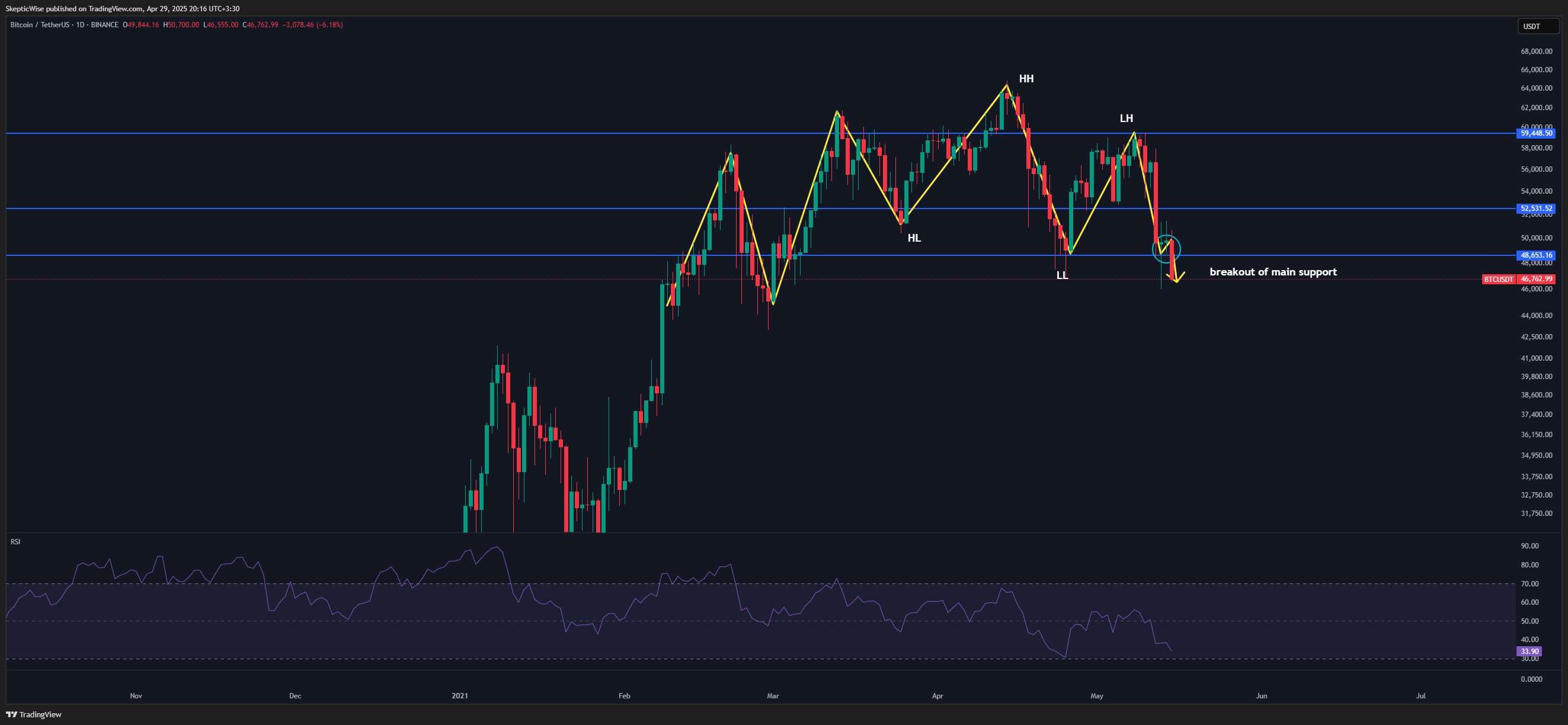Viewport: 1568px width, 725px height.
Task: Click the 56,000.00 price scale label
Action: pyautogui.click(x=1537, y=169)
